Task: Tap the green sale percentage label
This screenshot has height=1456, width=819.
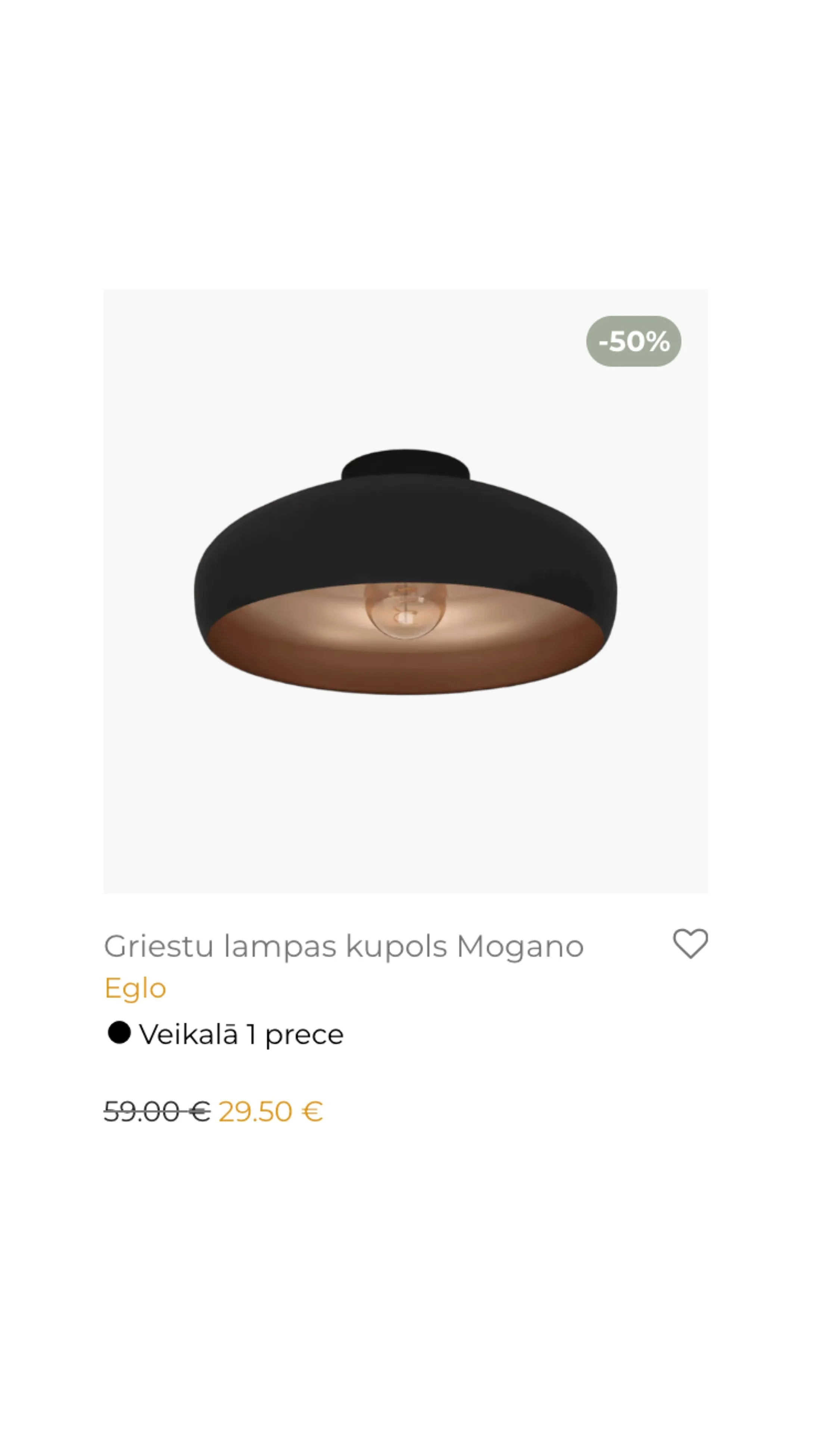Action: click(x=633, y=341)
